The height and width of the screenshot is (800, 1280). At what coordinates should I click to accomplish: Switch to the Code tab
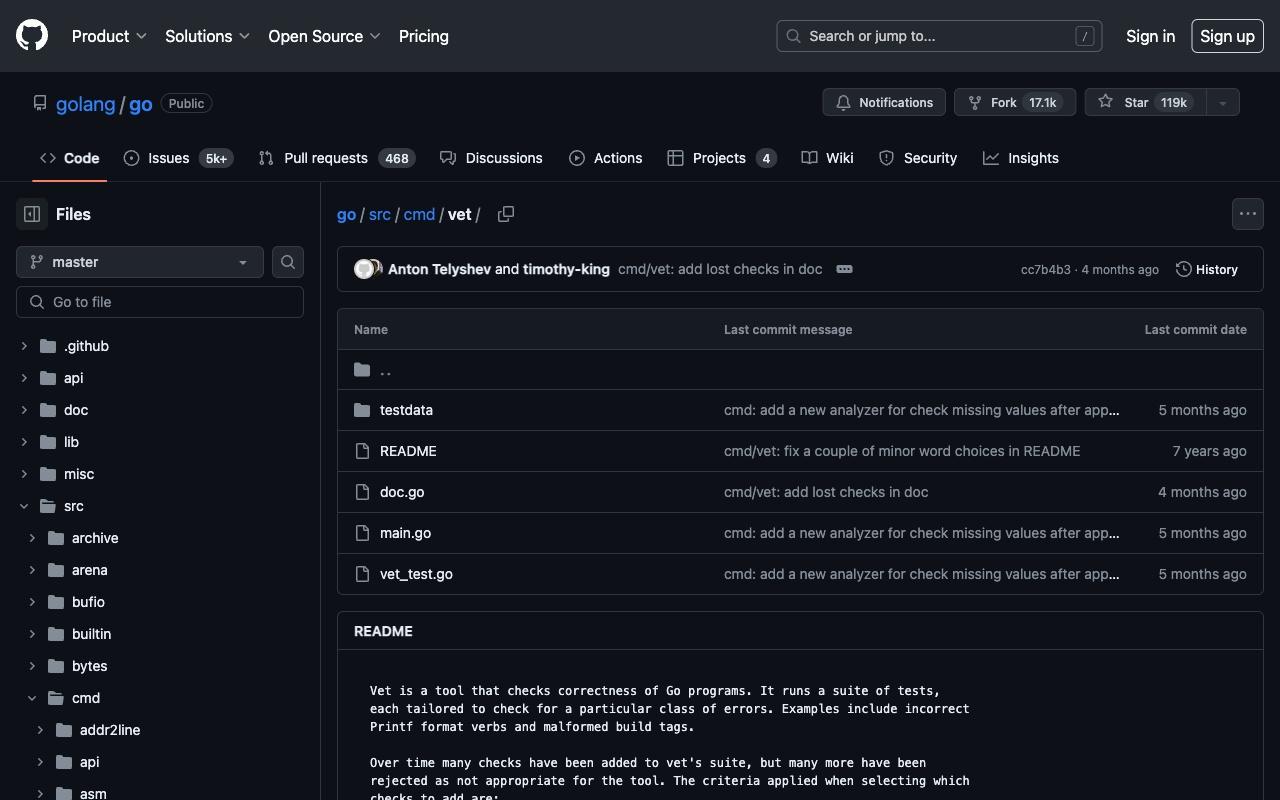click(69, 158)
